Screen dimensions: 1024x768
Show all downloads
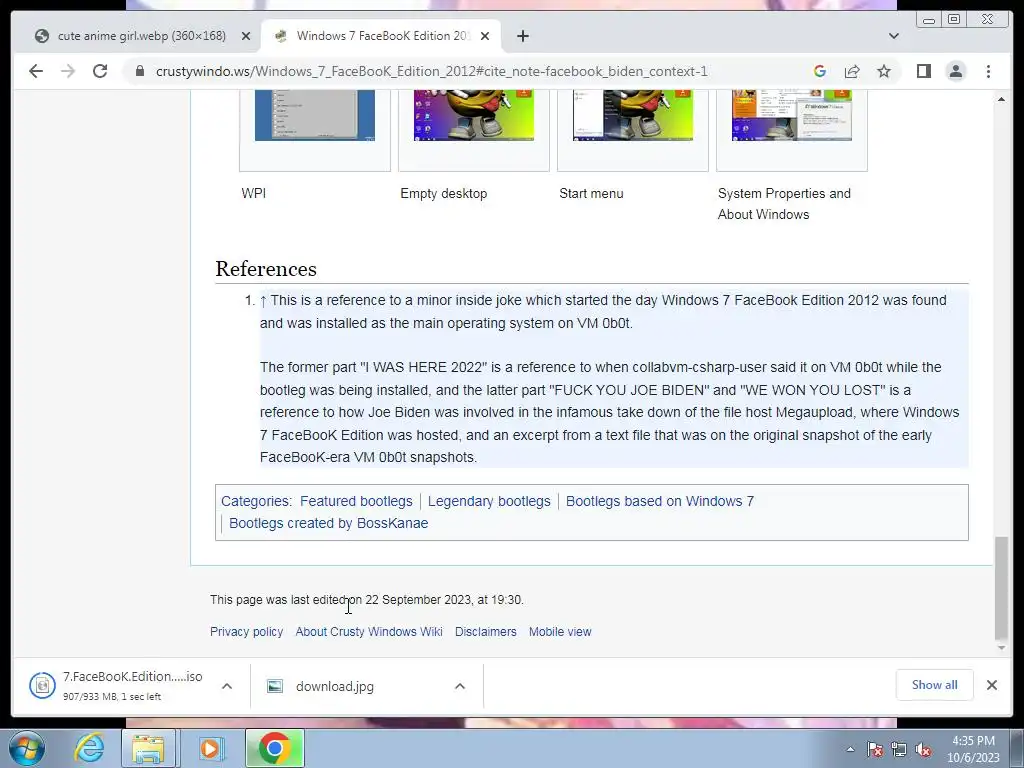tap(935, 684)
